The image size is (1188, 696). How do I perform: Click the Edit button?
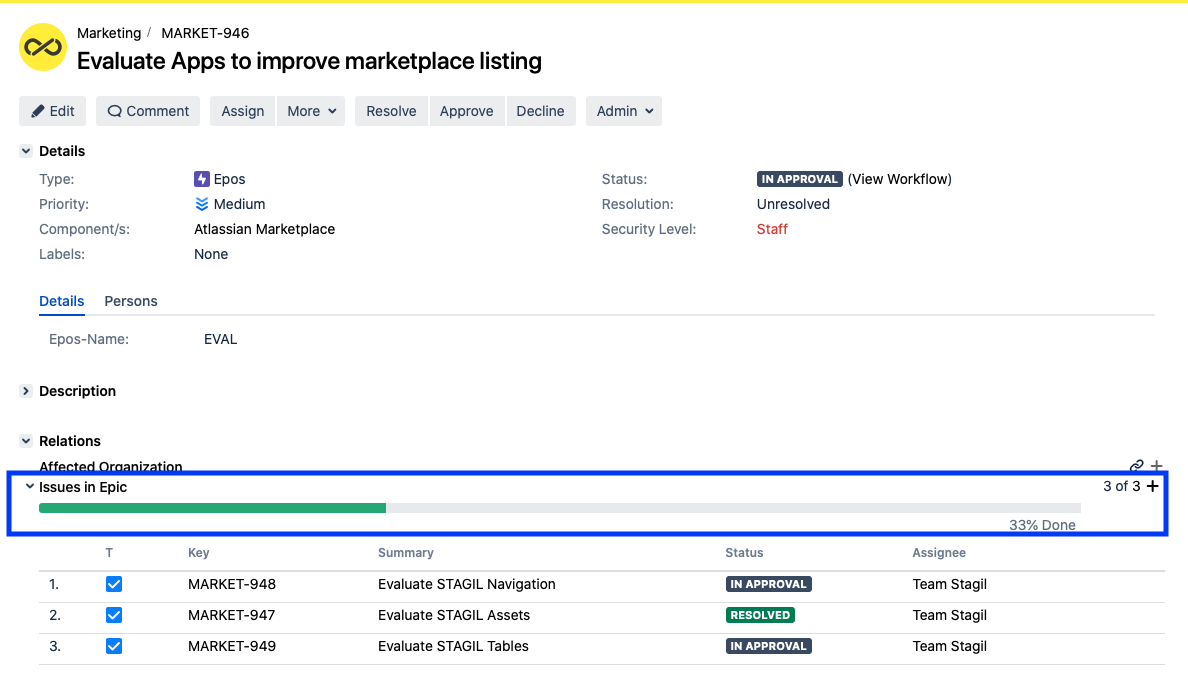pos(52,111)
